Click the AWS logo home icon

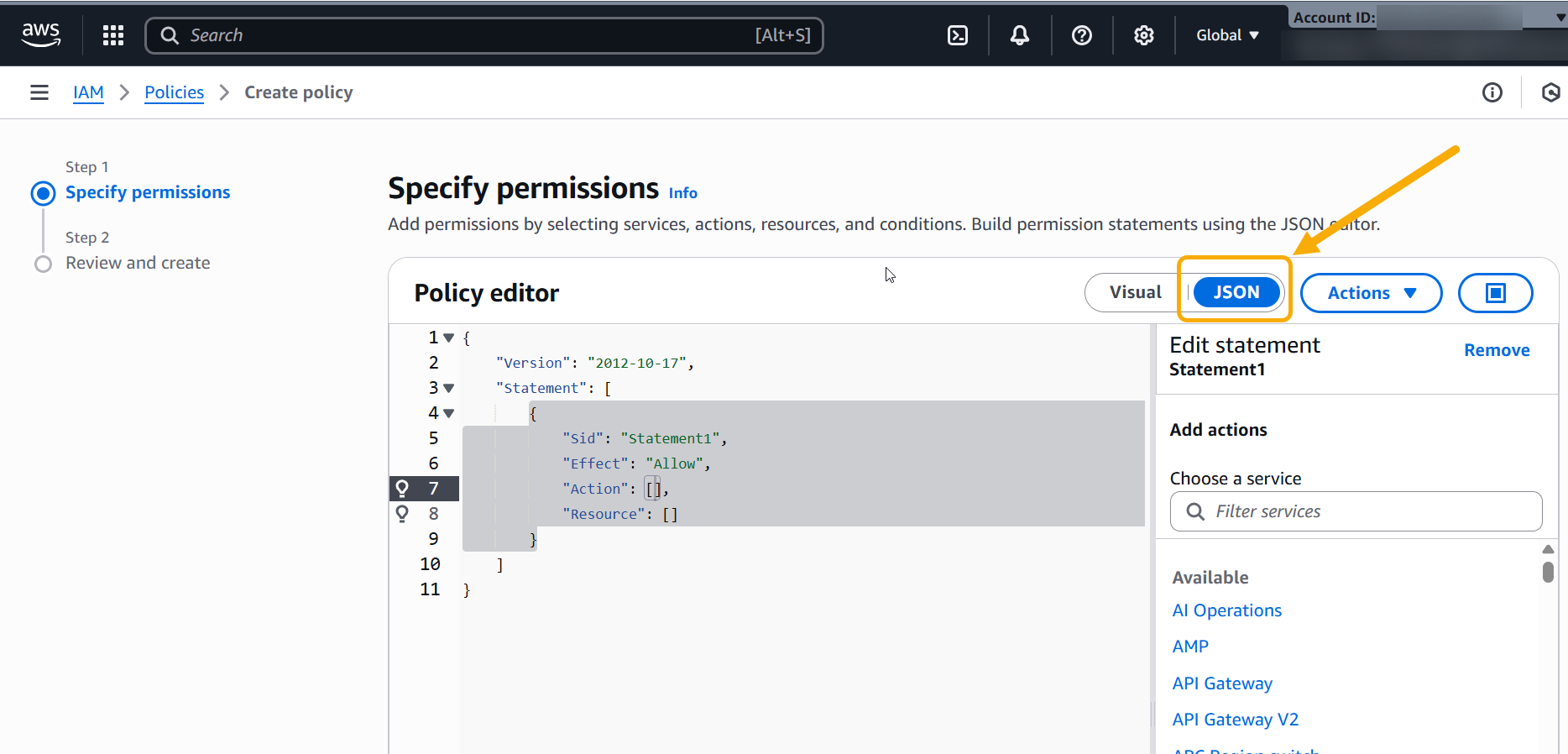pyautogui.click(x=41, y=35)
